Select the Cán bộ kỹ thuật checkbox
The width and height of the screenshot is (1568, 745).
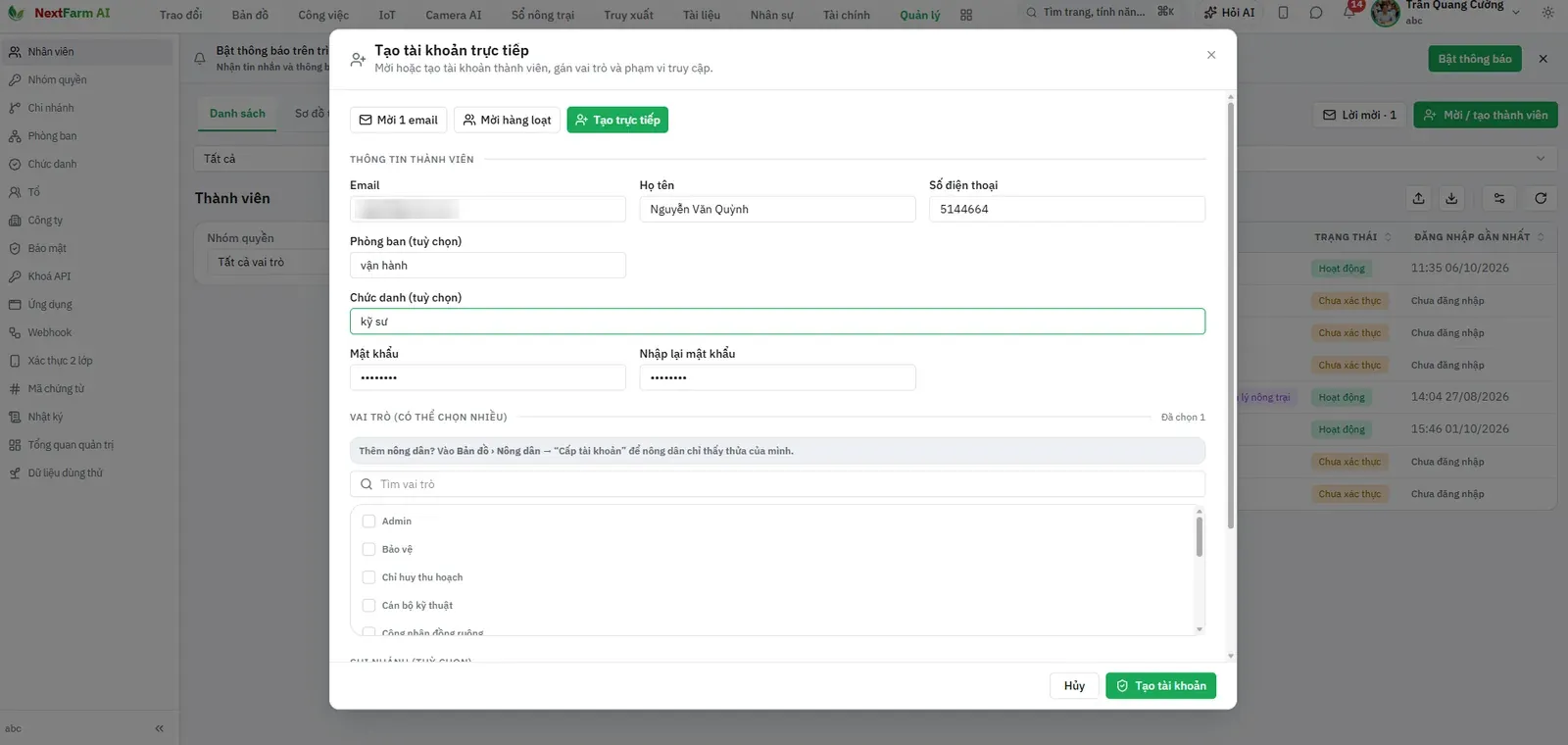click(x=368, y=606)
